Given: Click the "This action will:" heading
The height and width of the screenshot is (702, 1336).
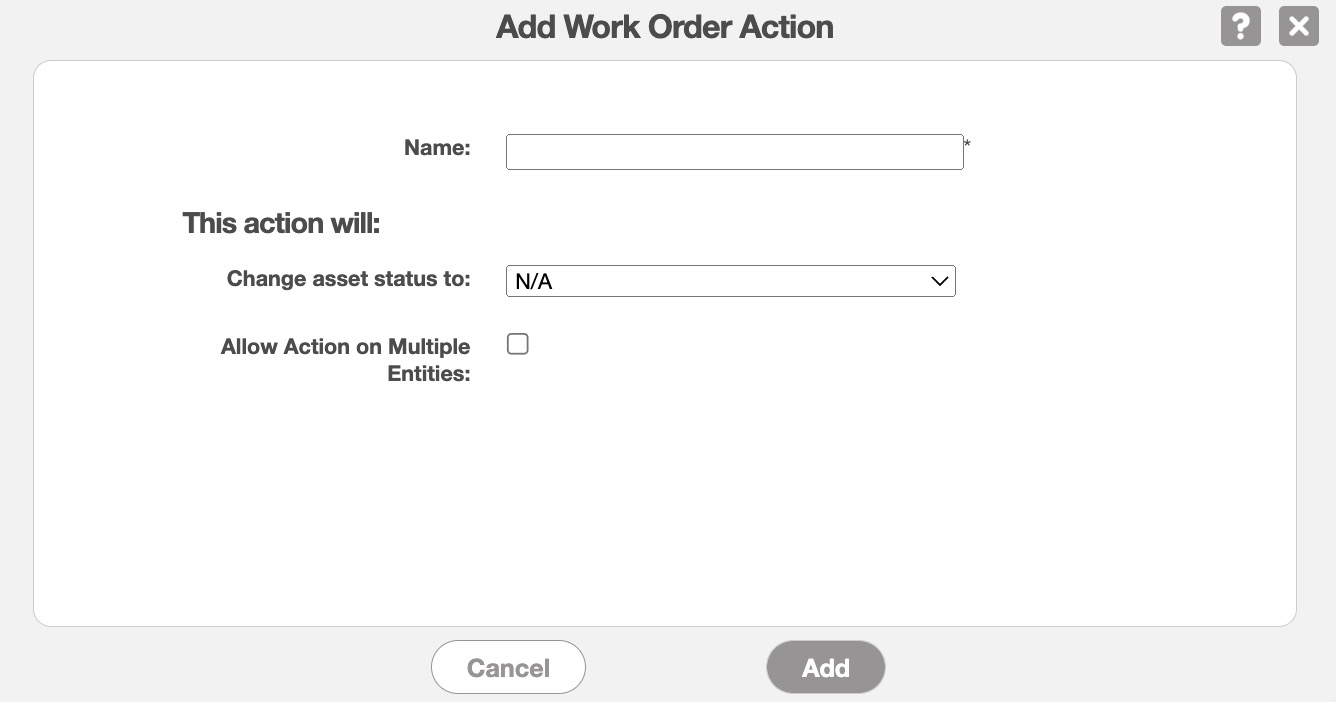Looking at the screenshot, I should point(281,223).
